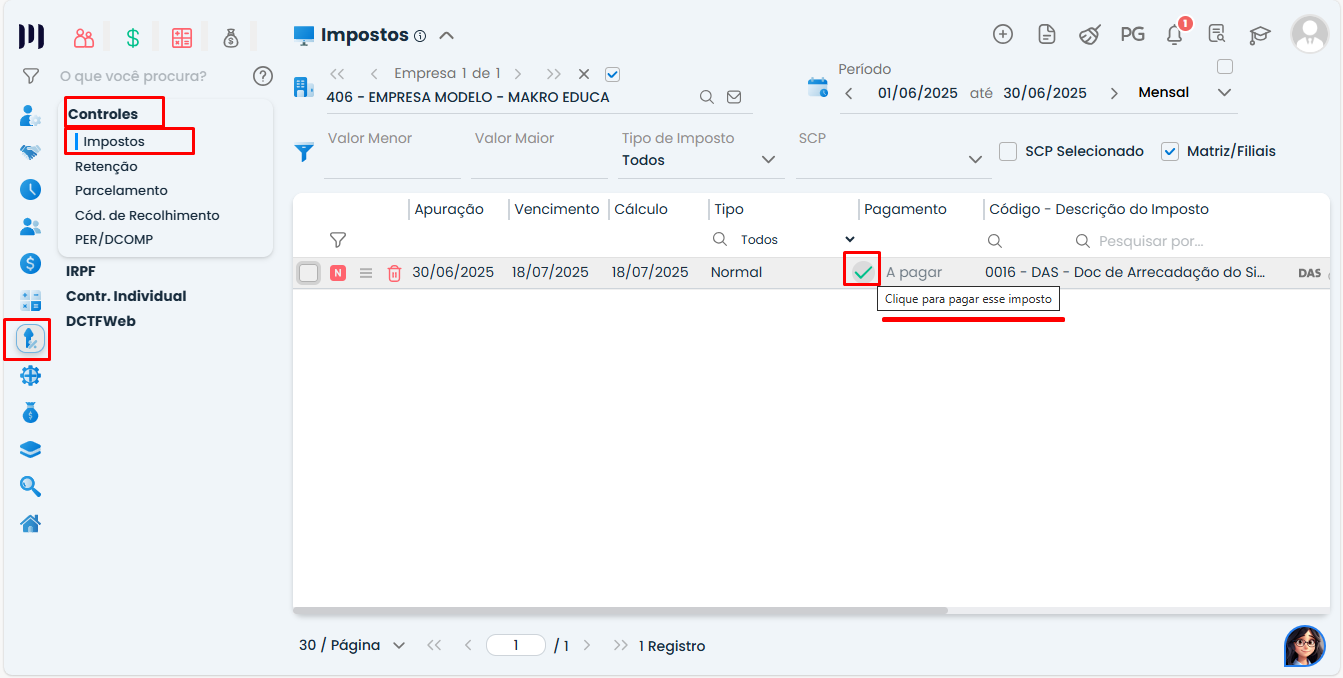The width and height of the screenshot is (1343, 678).
Task: Click the money bag icon in top bar
Action: (x=231, y=38)
